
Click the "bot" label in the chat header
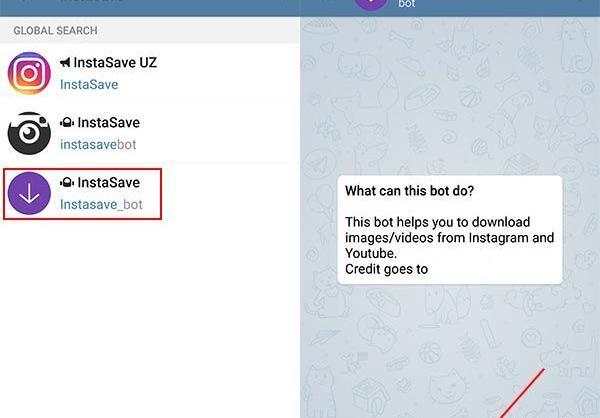407,4
